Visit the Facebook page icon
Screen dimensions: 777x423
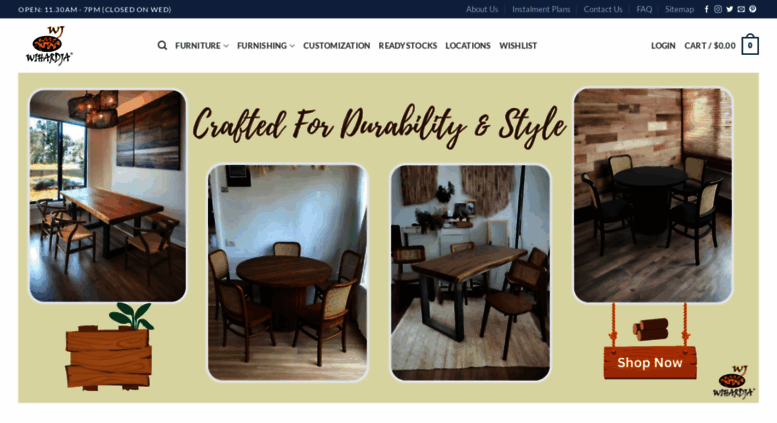click(x=707, y=9)
